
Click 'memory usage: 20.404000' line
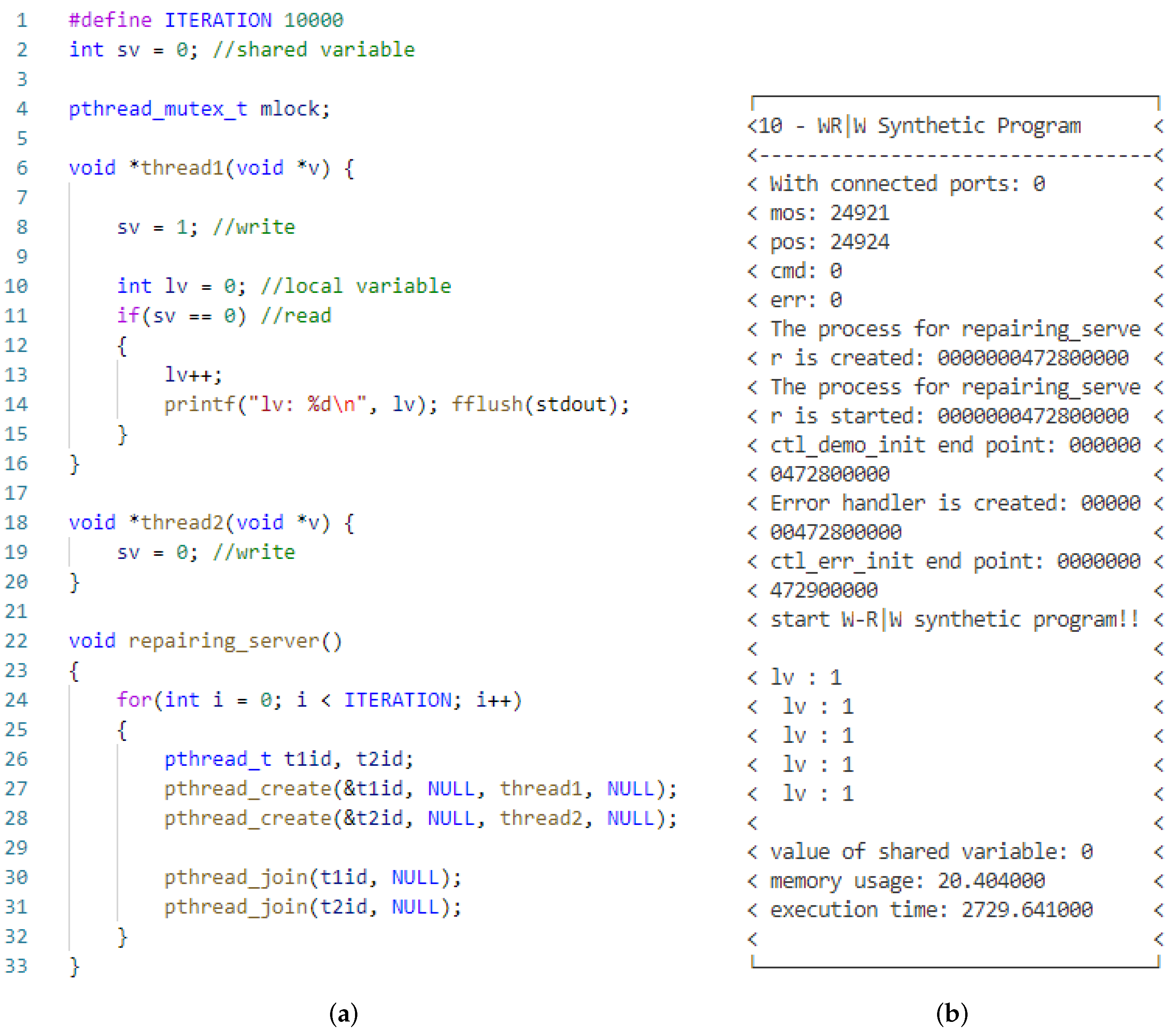pyautogui.click(x=907, y=882)
